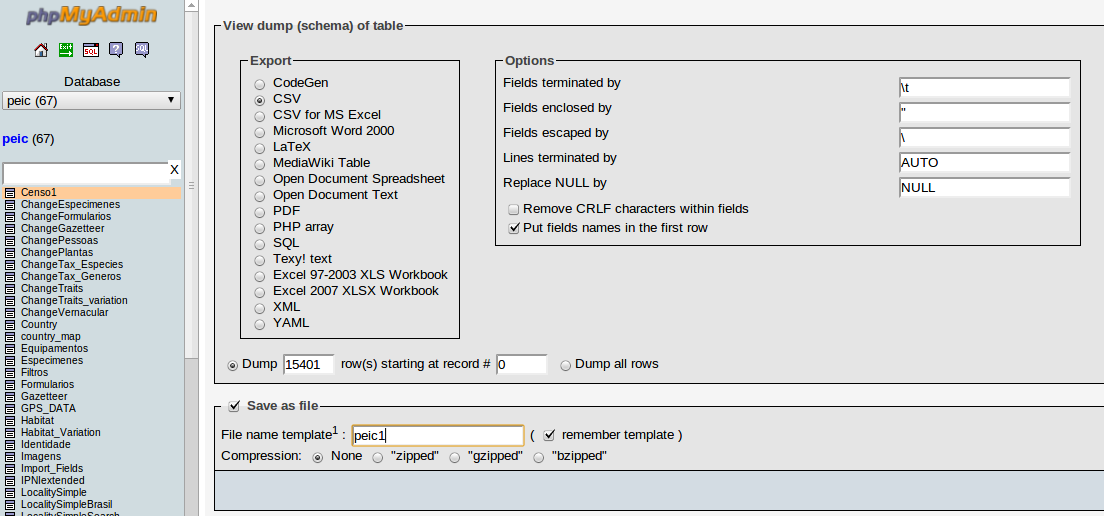The image size is (1104, 516).
Task: Choose the Dump all rows option
Action: tap(566, 365)
